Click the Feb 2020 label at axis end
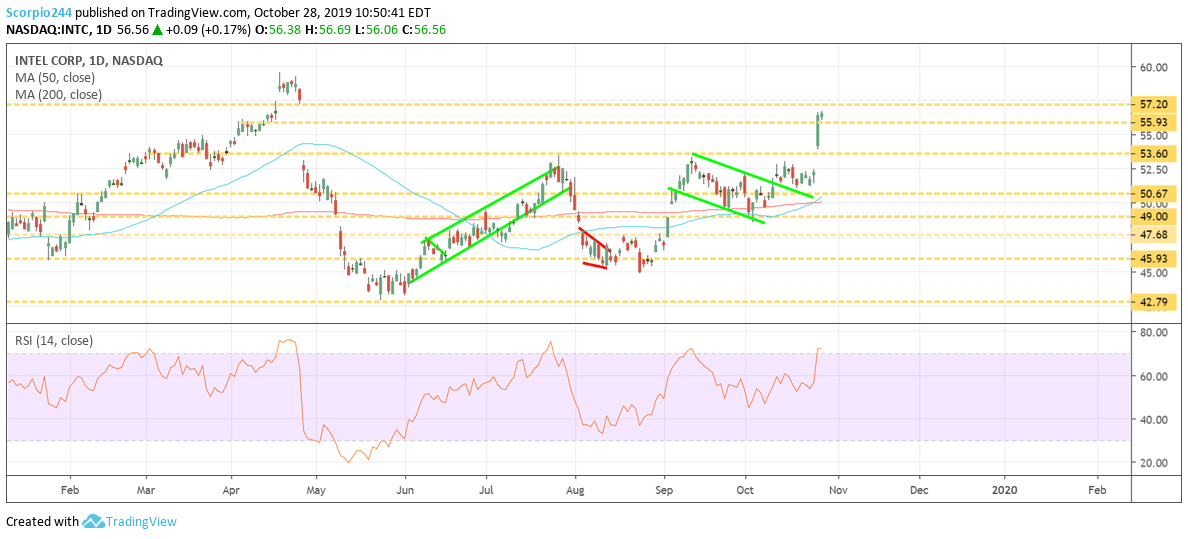1188x539 pixels. click(1096, 489)
